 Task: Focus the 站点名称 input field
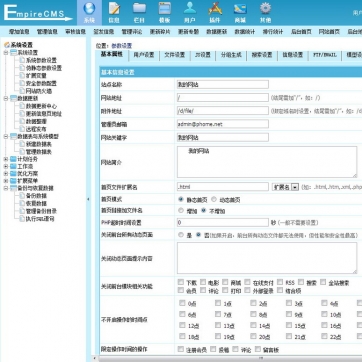[x=223, y=84]
